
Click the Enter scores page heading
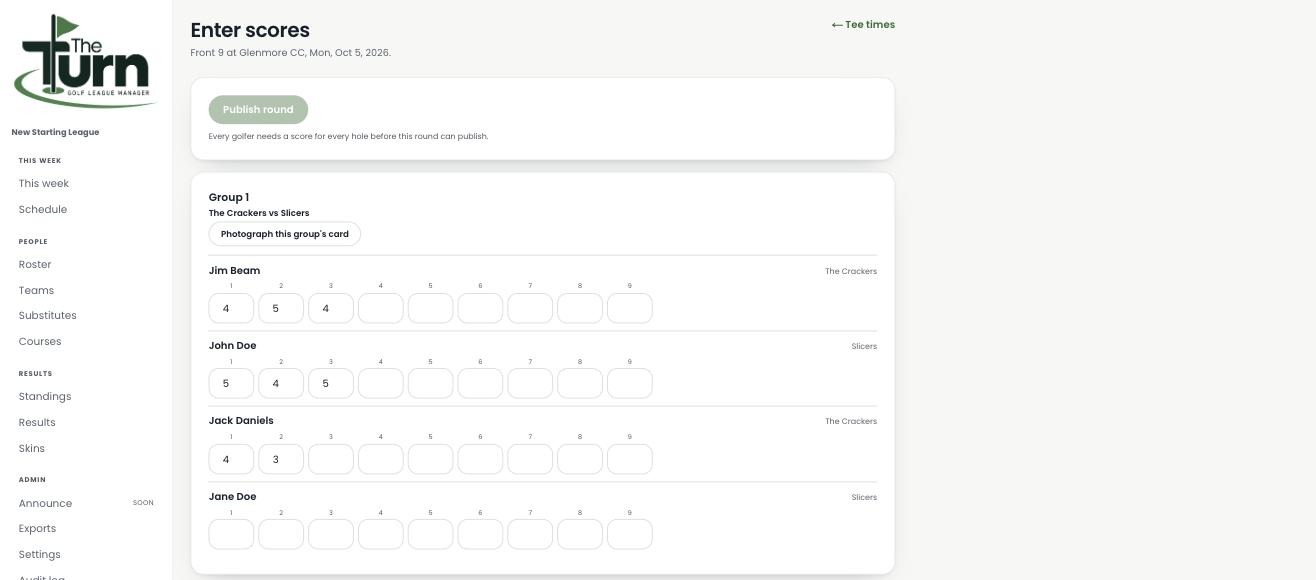point(250,30)
